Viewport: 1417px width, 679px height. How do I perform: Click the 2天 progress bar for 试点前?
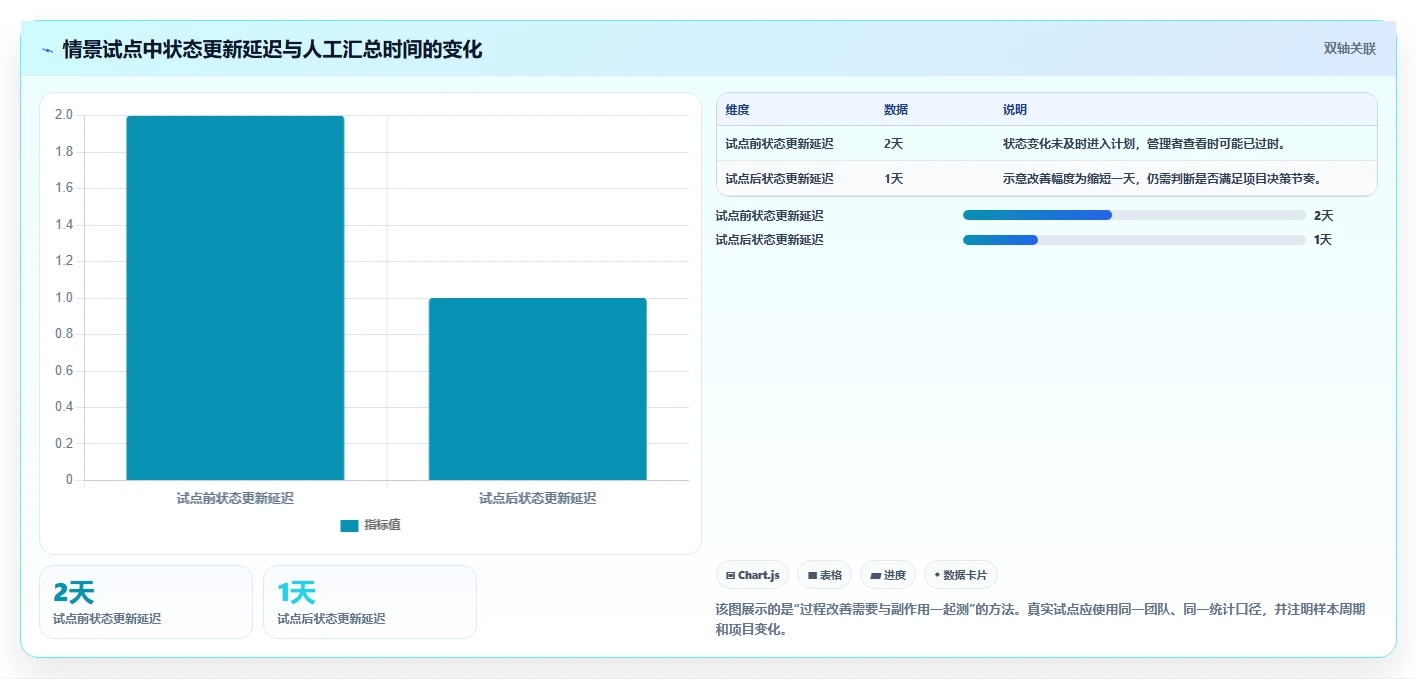point(1134,215)
